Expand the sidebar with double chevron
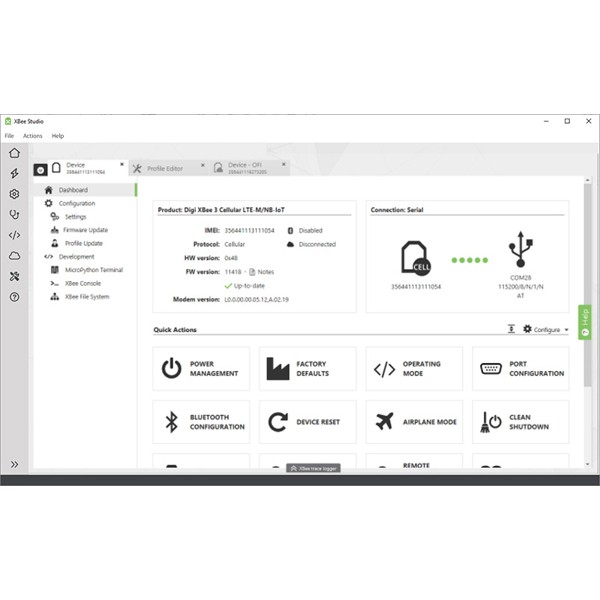Image resolution: width=600 pixels, height=600 pixels. 15,464
